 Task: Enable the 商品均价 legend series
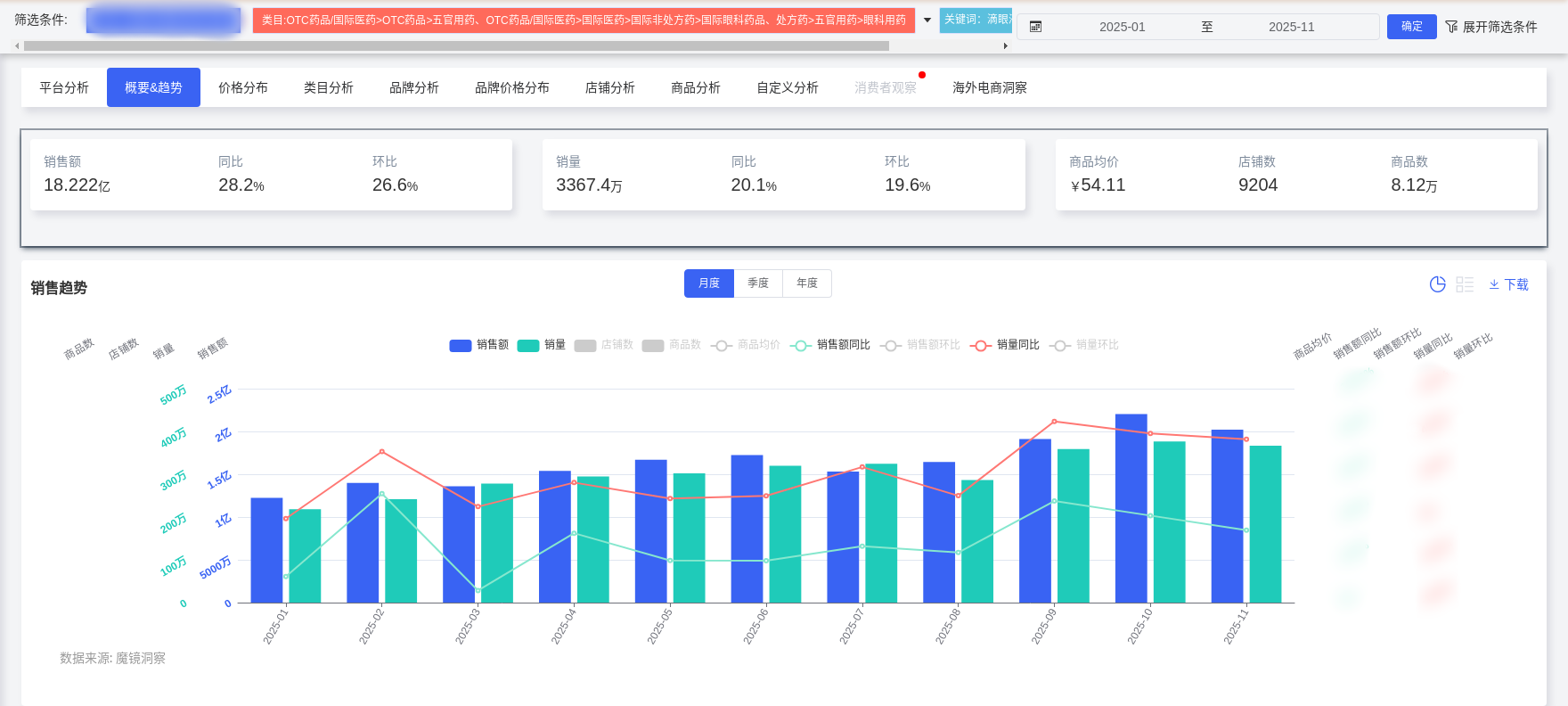point(722,346)
